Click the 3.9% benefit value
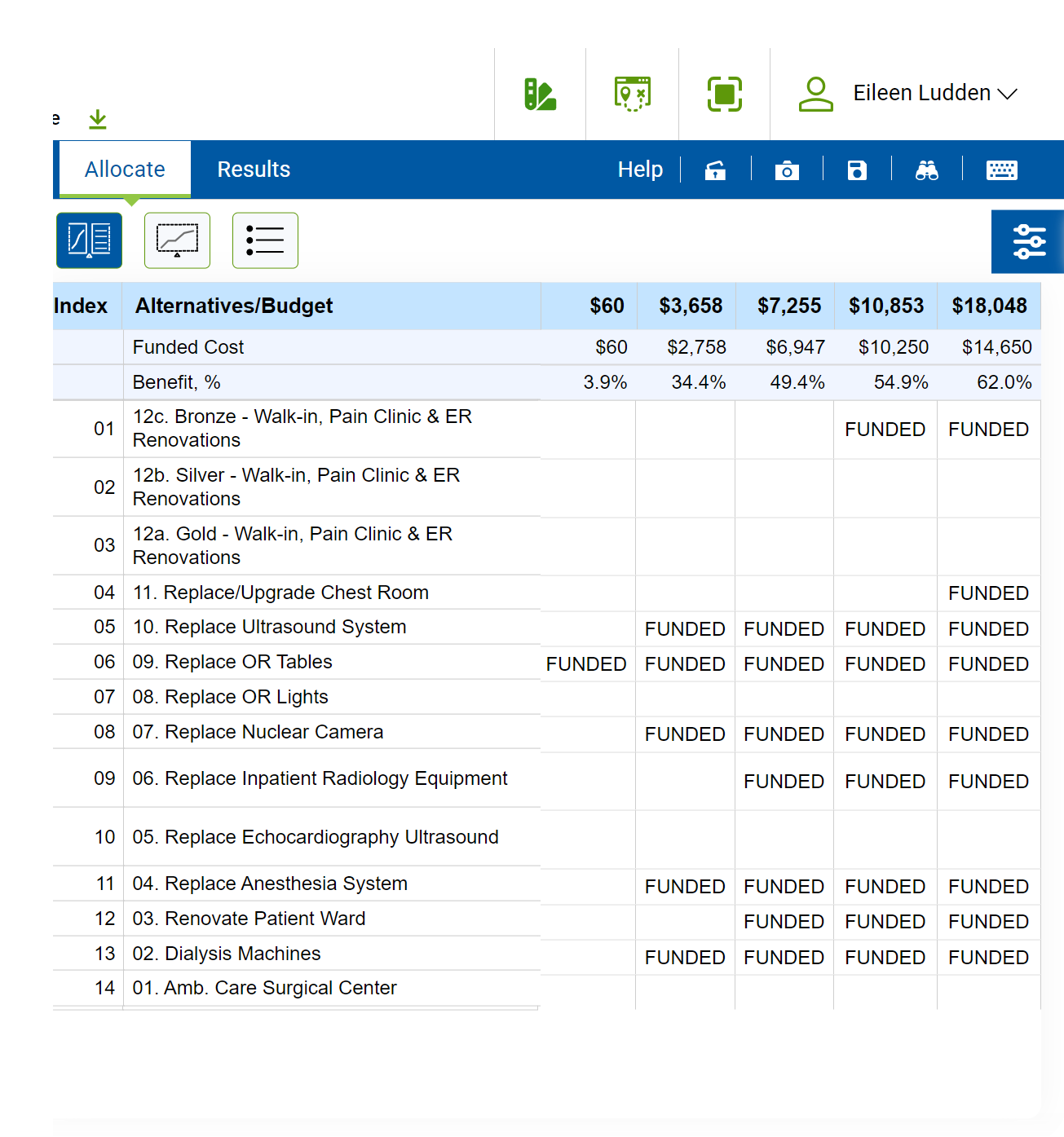The image size is (1064, 1137). tap(605, 382)
